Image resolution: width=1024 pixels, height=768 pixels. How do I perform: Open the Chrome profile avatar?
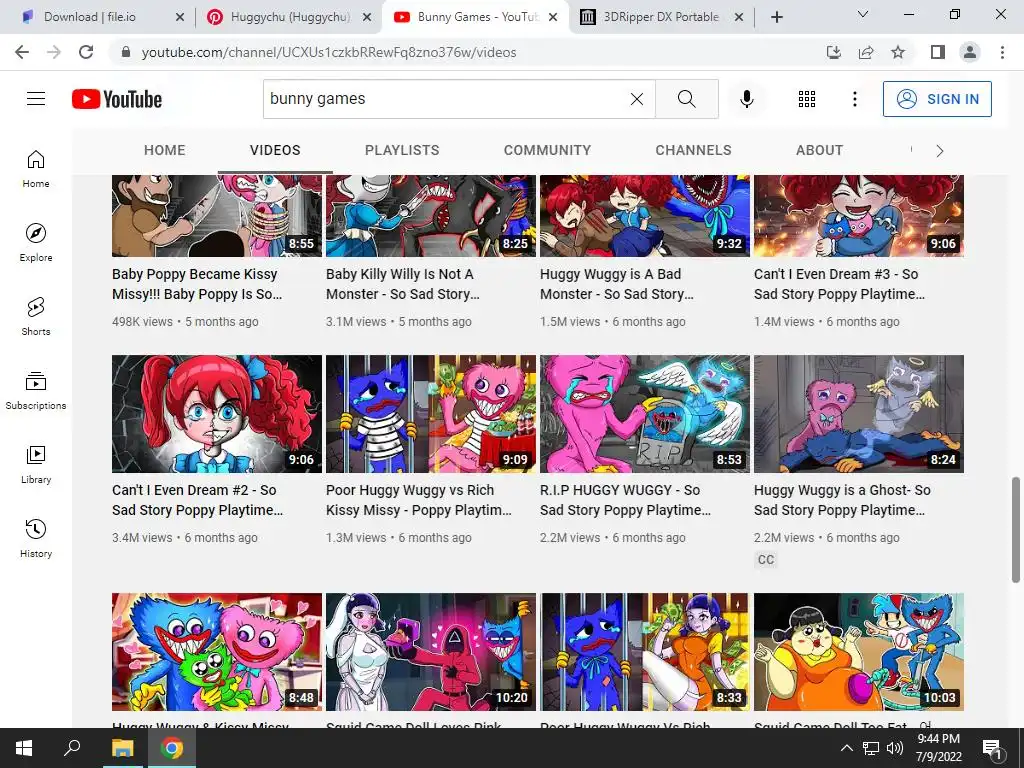pyautogui.click(x=970, y=52)
